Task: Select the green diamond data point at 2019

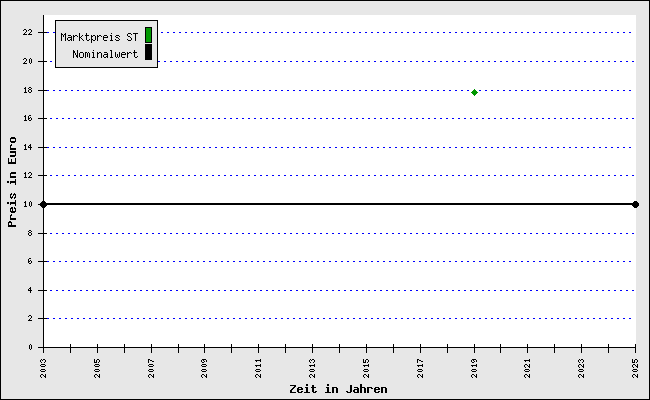Action: coord(474,92)
